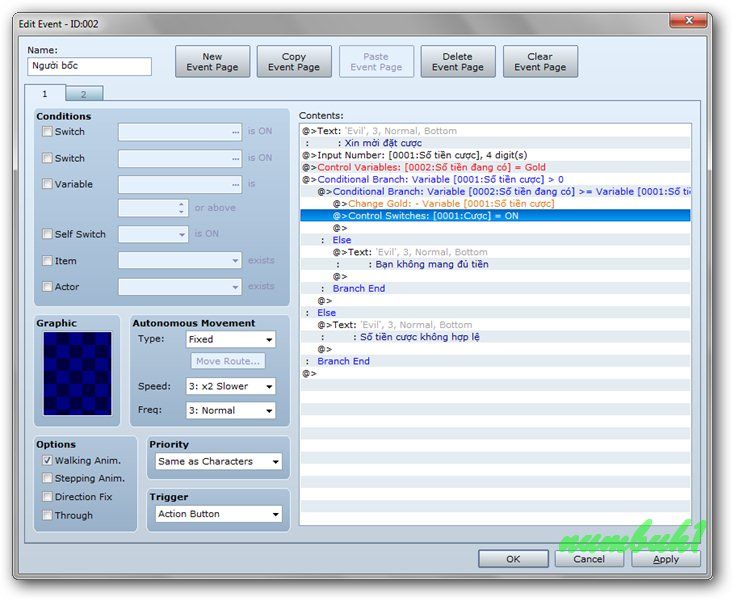The image size is (733, 600).
Task: Click the second Switch selector ellipsis field
Action: click(180, 159)
